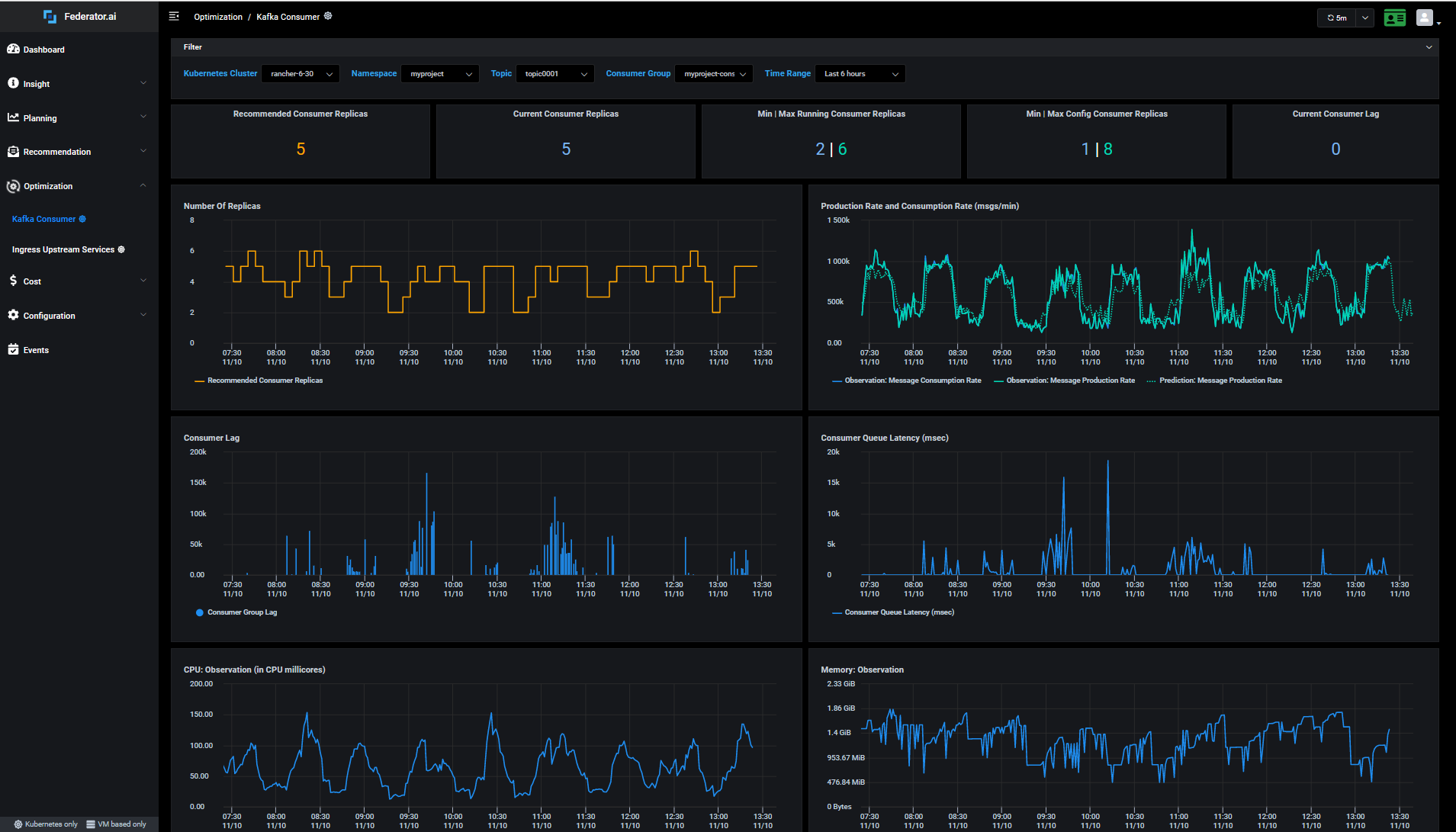
Task: Toggle the Consumer Group Lag legend series
Action: point(236,612)
